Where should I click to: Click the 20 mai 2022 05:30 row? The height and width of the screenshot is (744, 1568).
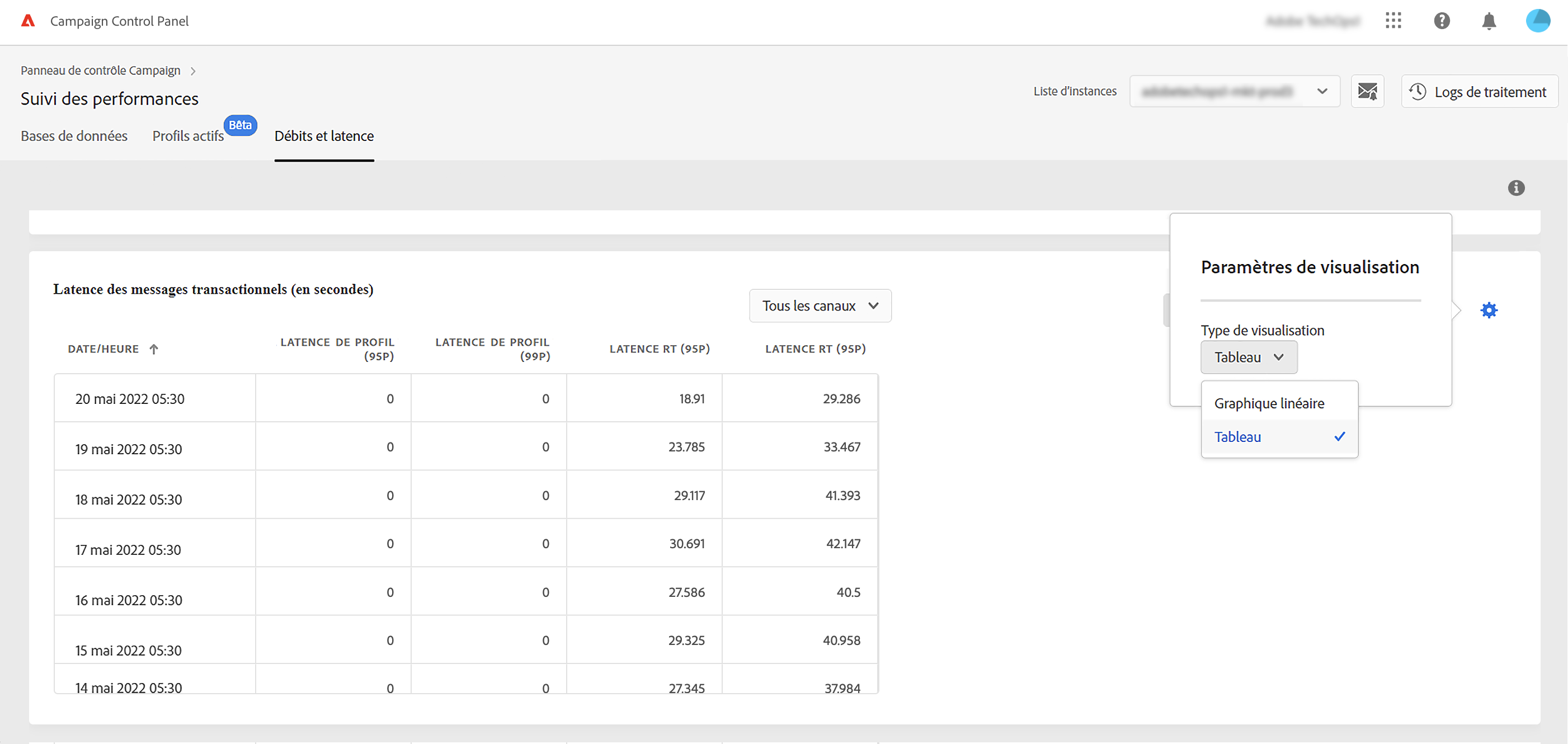(130, 399)
